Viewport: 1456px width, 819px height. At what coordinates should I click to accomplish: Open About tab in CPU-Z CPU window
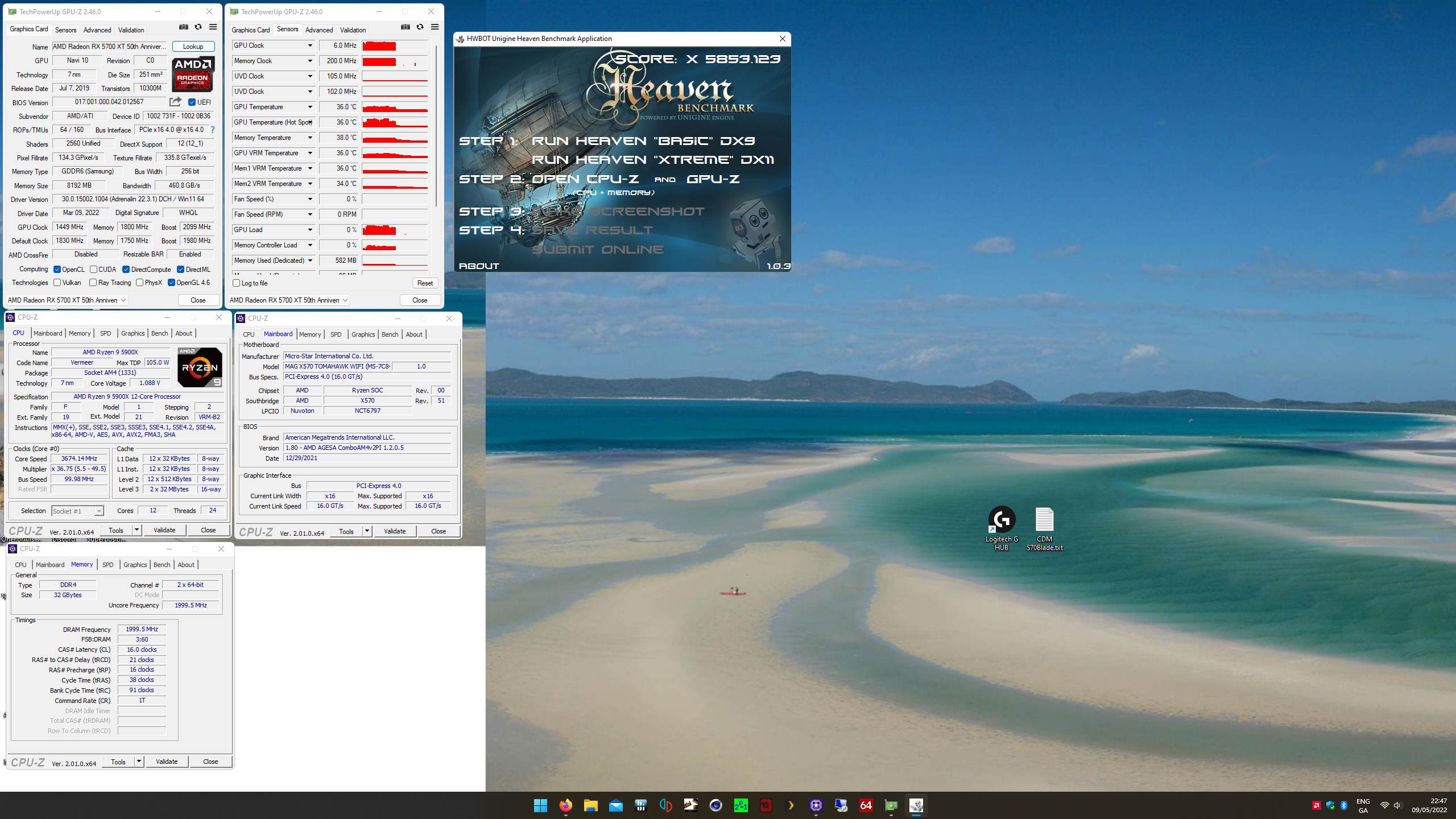pos(184,333)
